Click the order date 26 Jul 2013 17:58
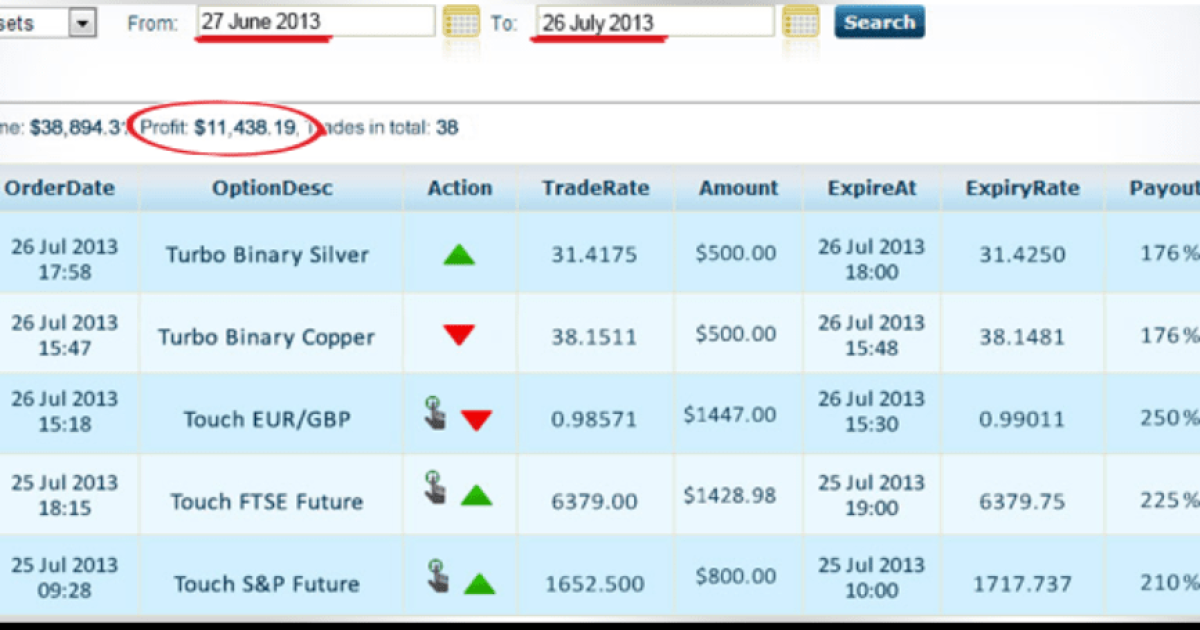The width and height of the screenshot is (1200, 630). [64, 259]
